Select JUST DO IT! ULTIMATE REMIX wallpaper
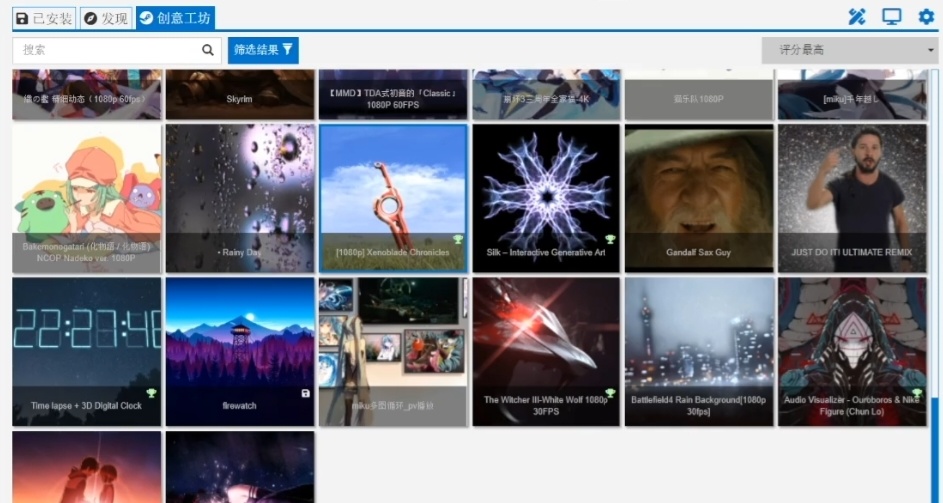 point(852,199)
